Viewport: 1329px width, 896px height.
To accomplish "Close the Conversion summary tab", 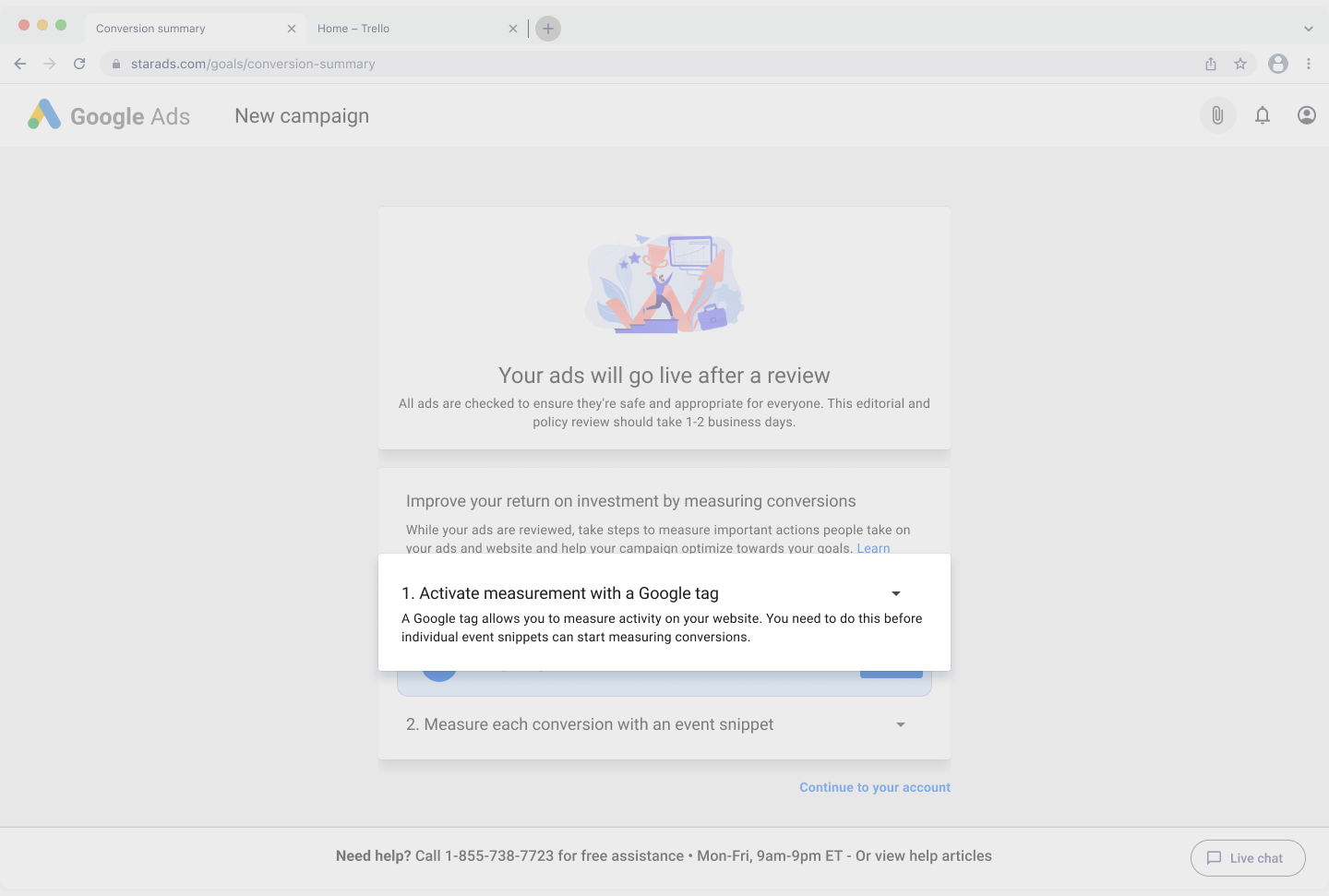I will (x=292, y=29).
